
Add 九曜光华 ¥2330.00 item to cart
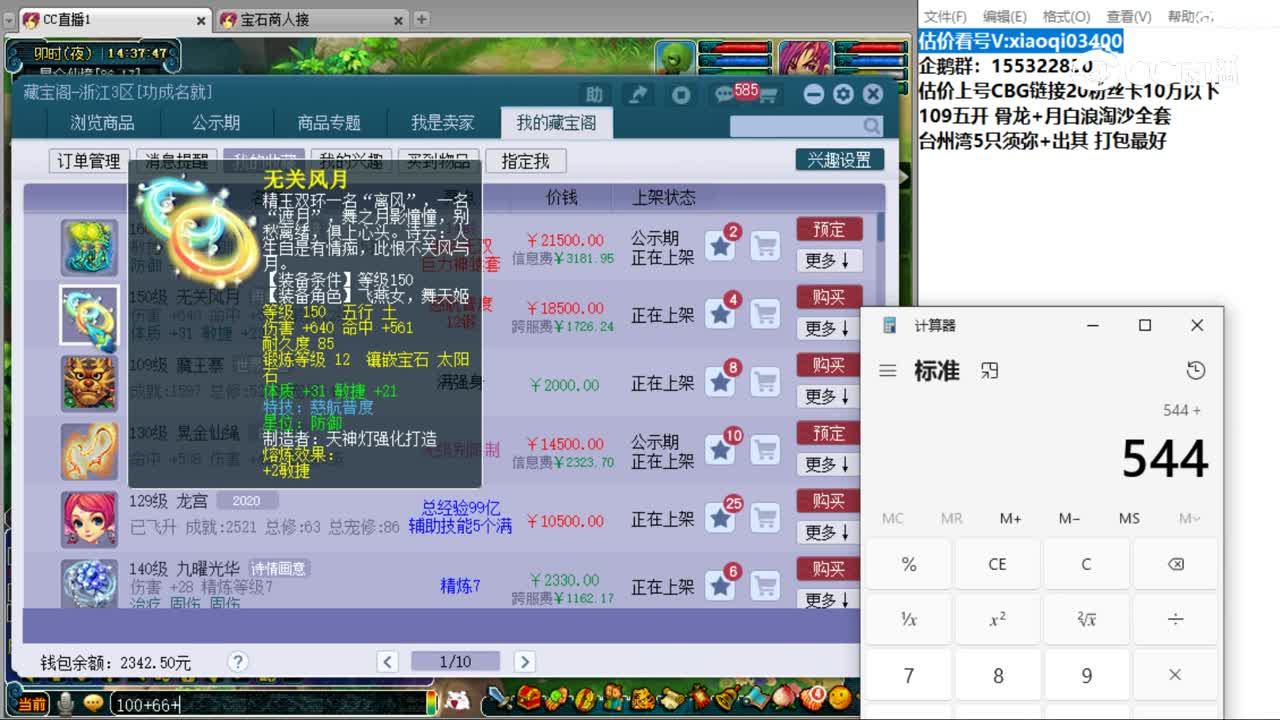click(765, 586)
